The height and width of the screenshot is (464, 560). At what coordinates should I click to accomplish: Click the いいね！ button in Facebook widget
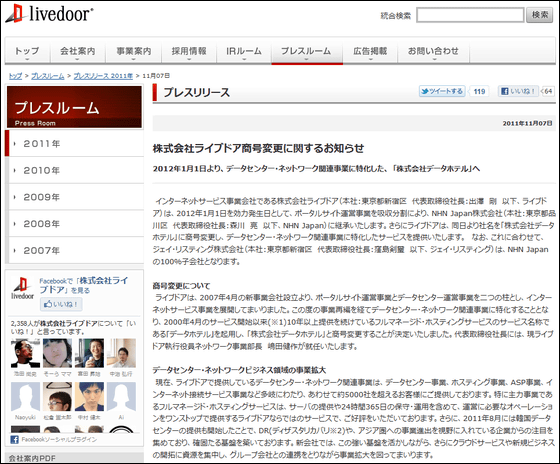(x=61, y=304)
